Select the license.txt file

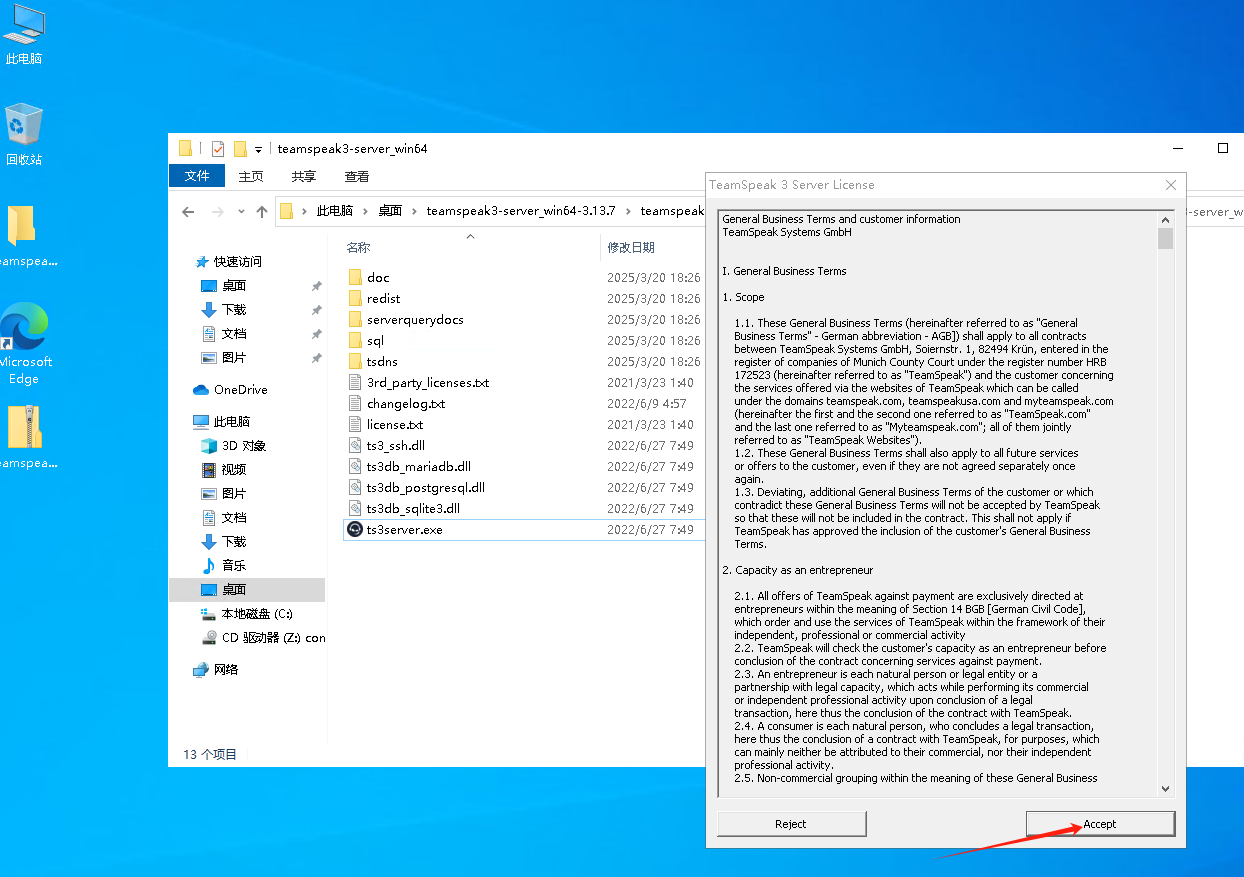[x=395, y=425]
